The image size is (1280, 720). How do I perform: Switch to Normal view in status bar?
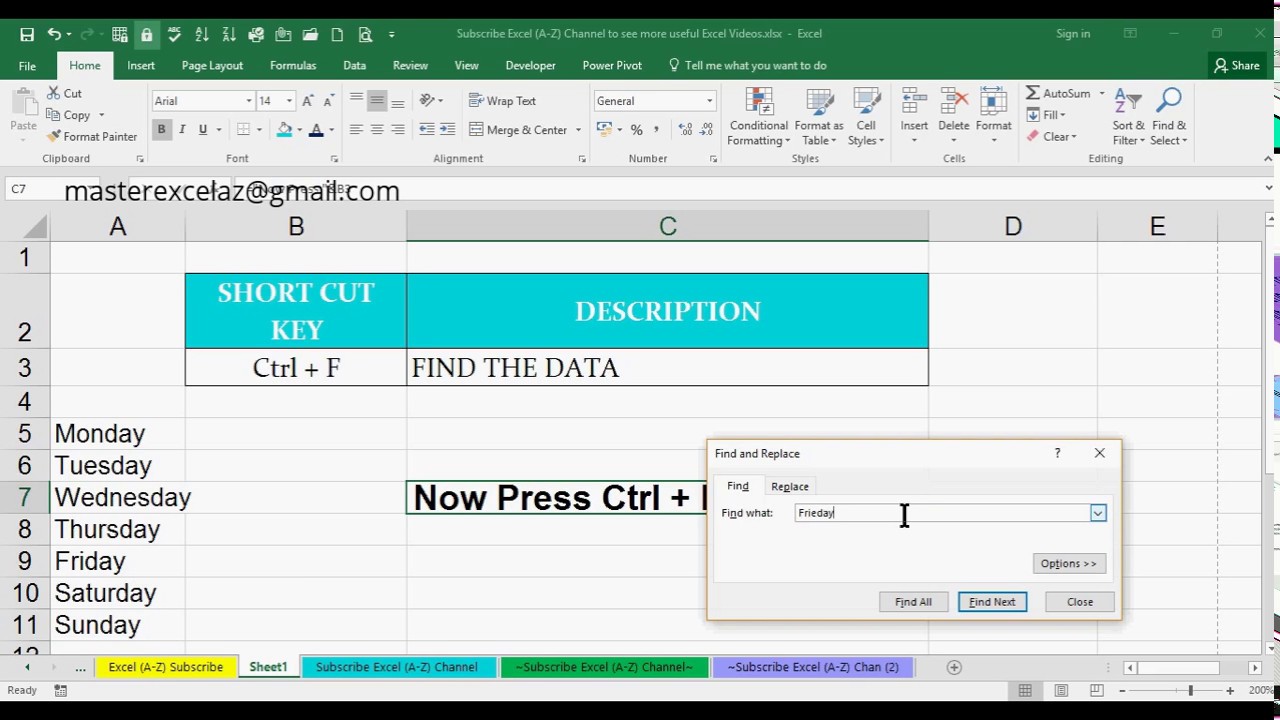tap(1025, 691)
